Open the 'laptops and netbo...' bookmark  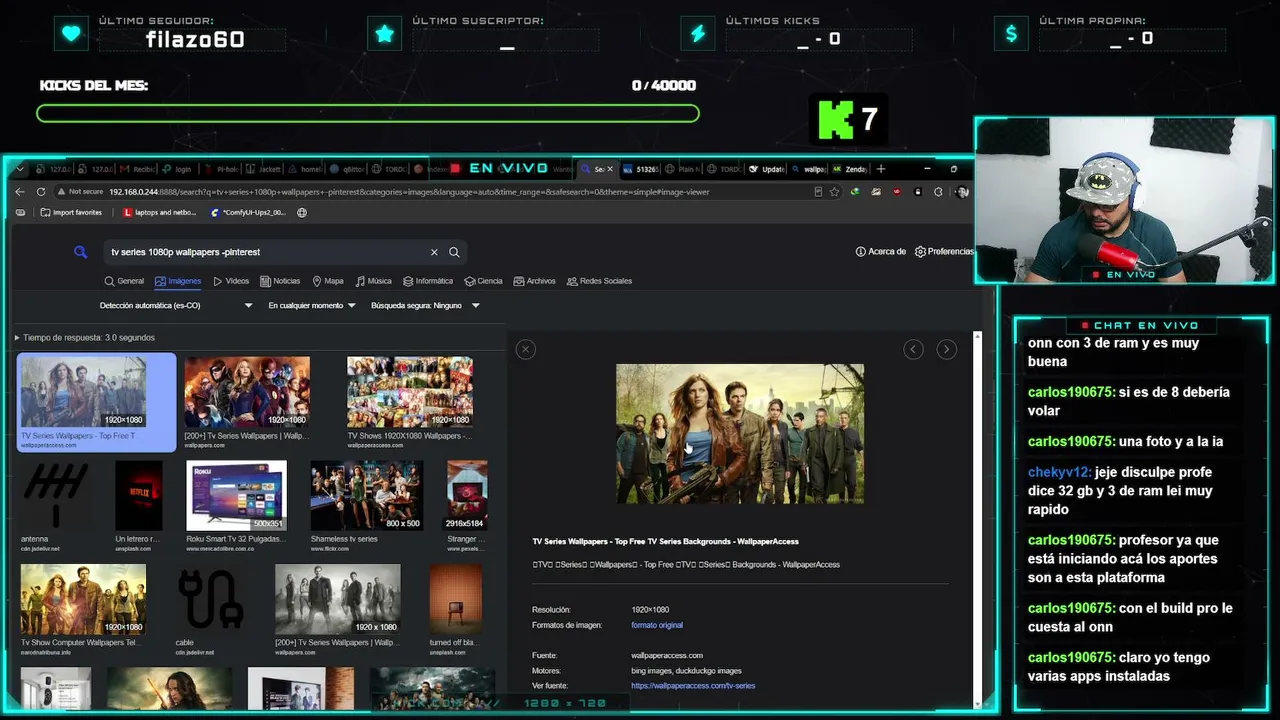pyautogui.click(x=160, y=213)
